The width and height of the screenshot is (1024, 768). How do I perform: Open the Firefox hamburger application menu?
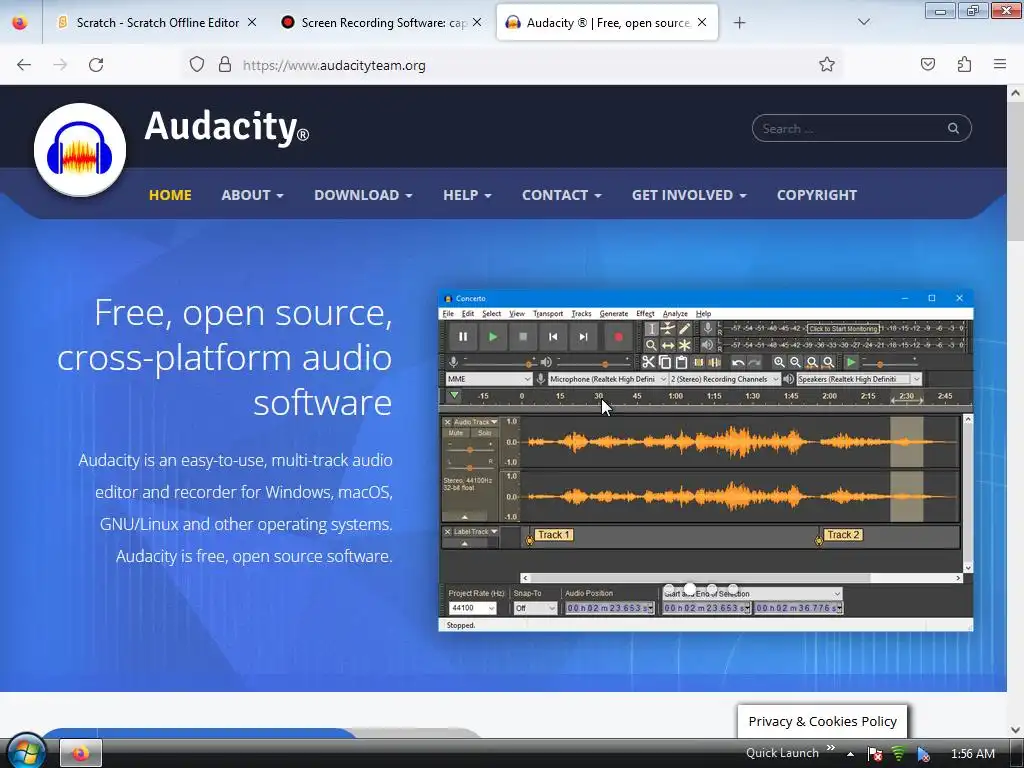point(1000,64)
